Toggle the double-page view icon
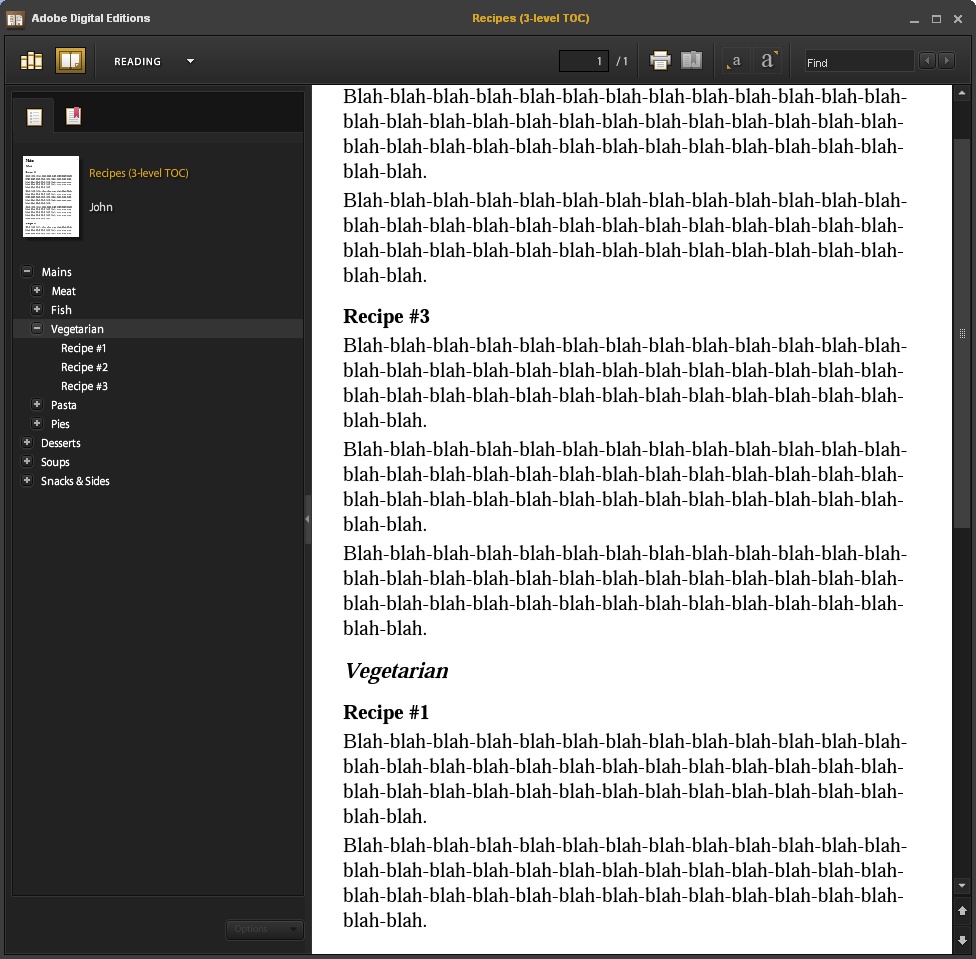976x959 pixels. tap(691, 61)
